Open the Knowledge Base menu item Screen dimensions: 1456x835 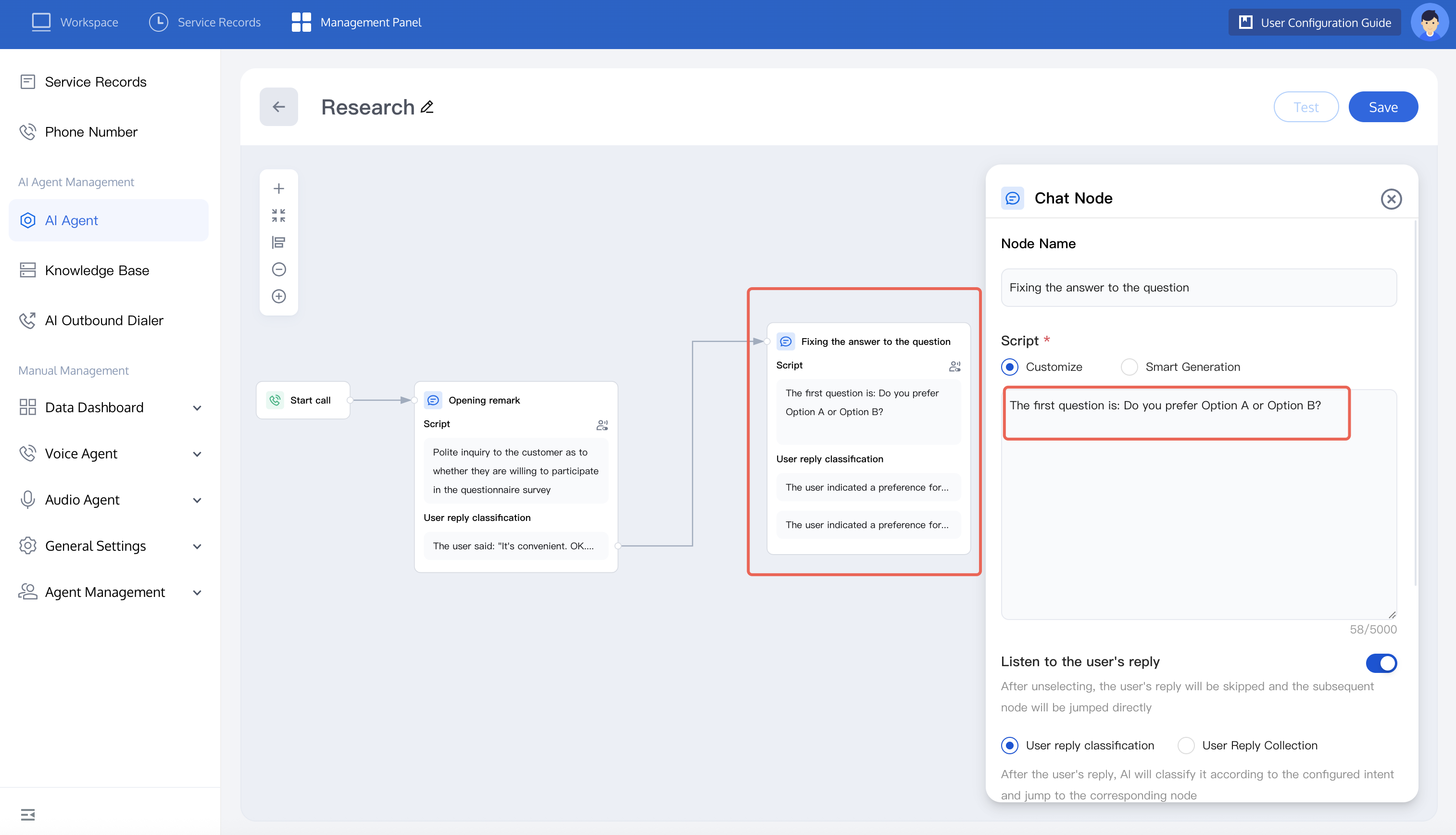click(97, 270)
